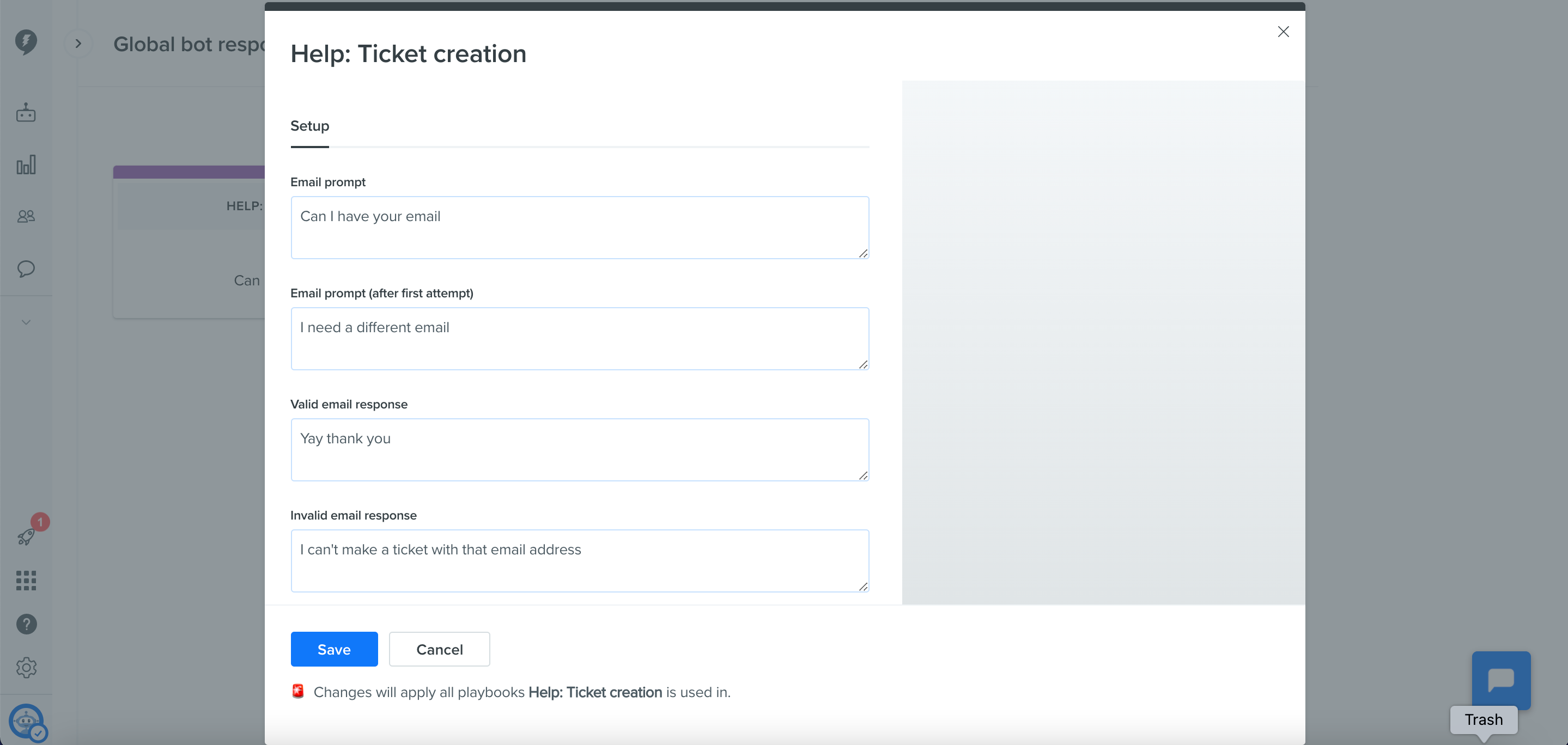Edit the Email prompt text field
The image size is (1568, 745).
point(580,228)
